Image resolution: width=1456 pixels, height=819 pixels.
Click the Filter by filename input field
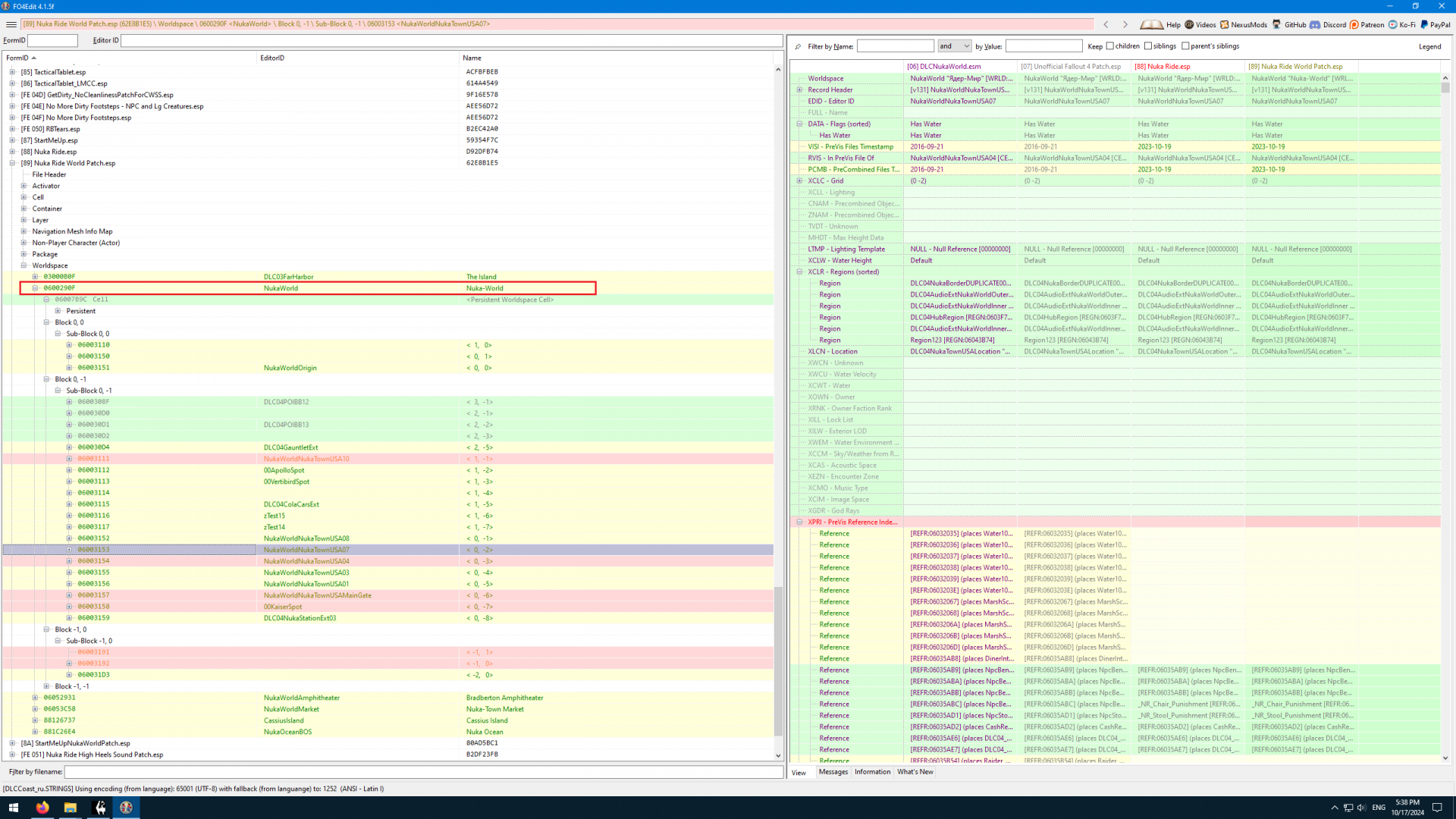(x=423, y=772)
